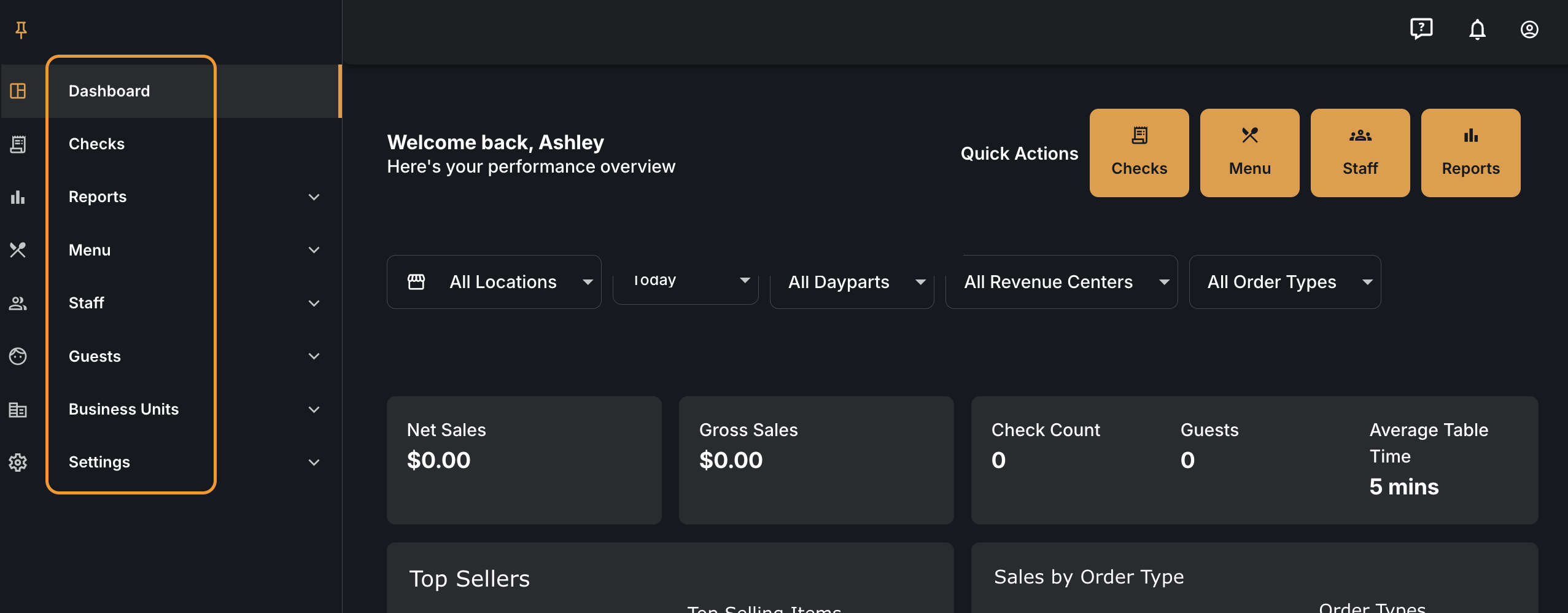Open the notifications bell
The image size is (1568, 613).
(x=1477, y=29)
